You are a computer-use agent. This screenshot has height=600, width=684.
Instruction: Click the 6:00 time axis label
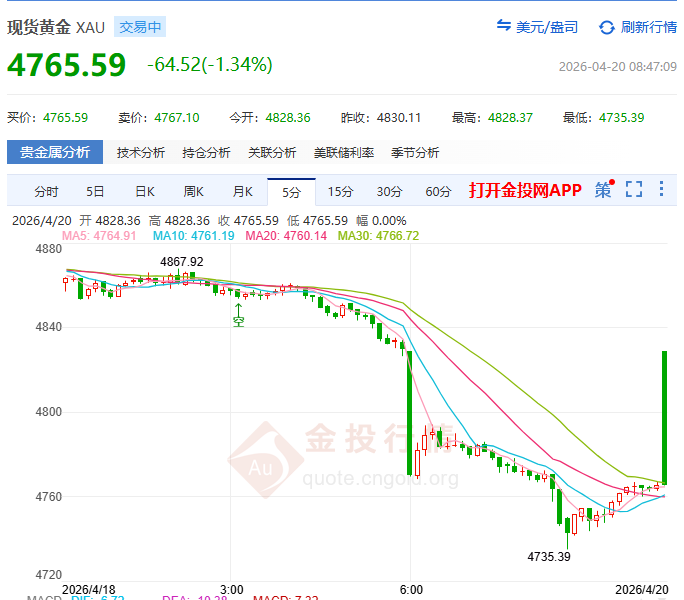tap(411, 590)
